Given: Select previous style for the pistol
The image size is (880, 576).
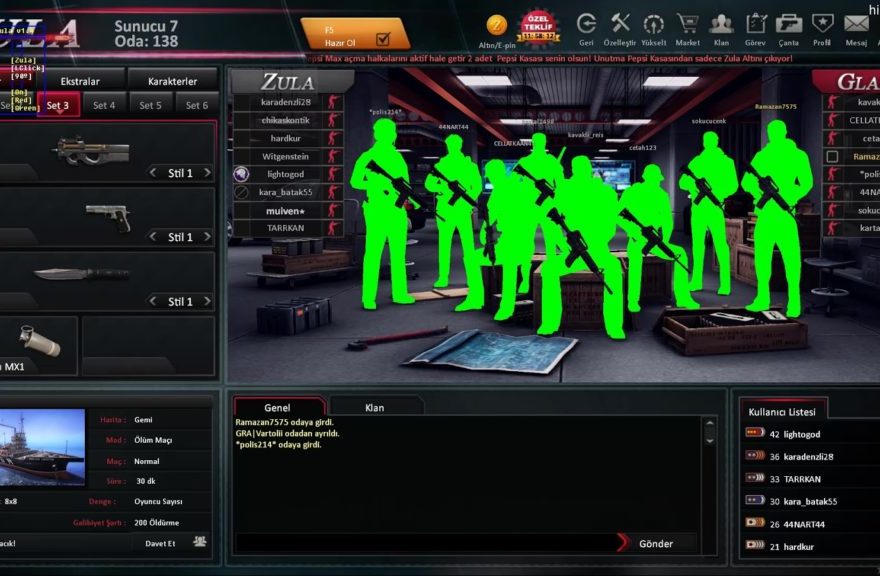Looking at the screenshot, I should [153, 237].
